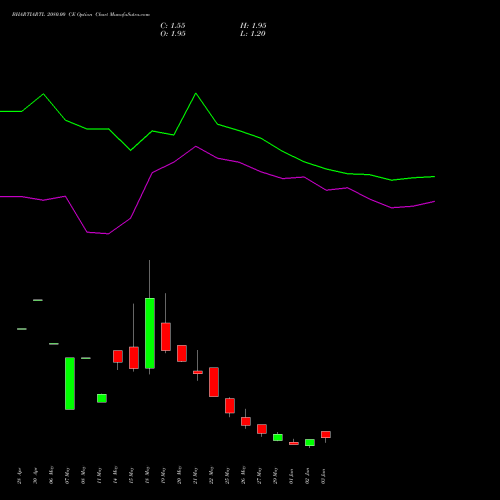The image size is (500, 500).
Task: Click the 18 May date label
Action: 147,476
